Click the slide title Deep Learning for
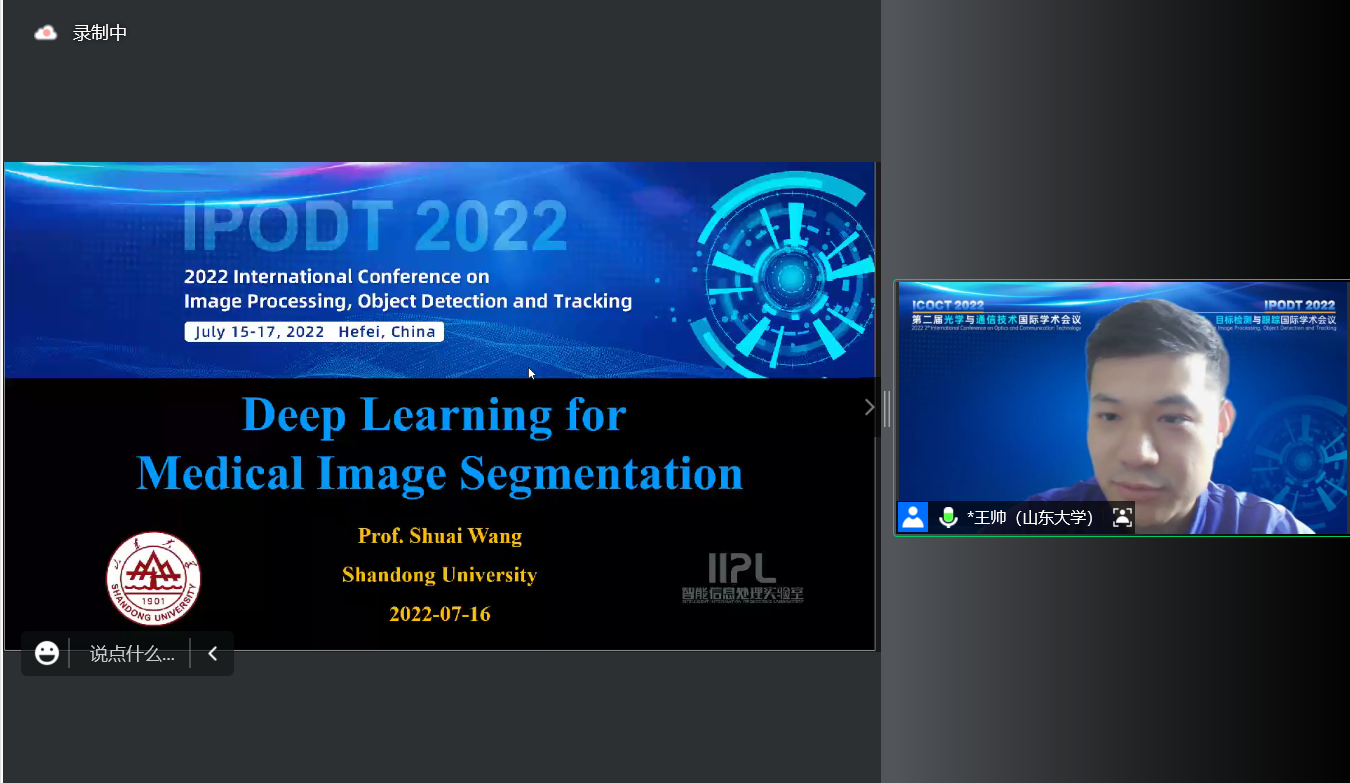The width and height of the screenshot is (1350, 783). click(434, 414)
